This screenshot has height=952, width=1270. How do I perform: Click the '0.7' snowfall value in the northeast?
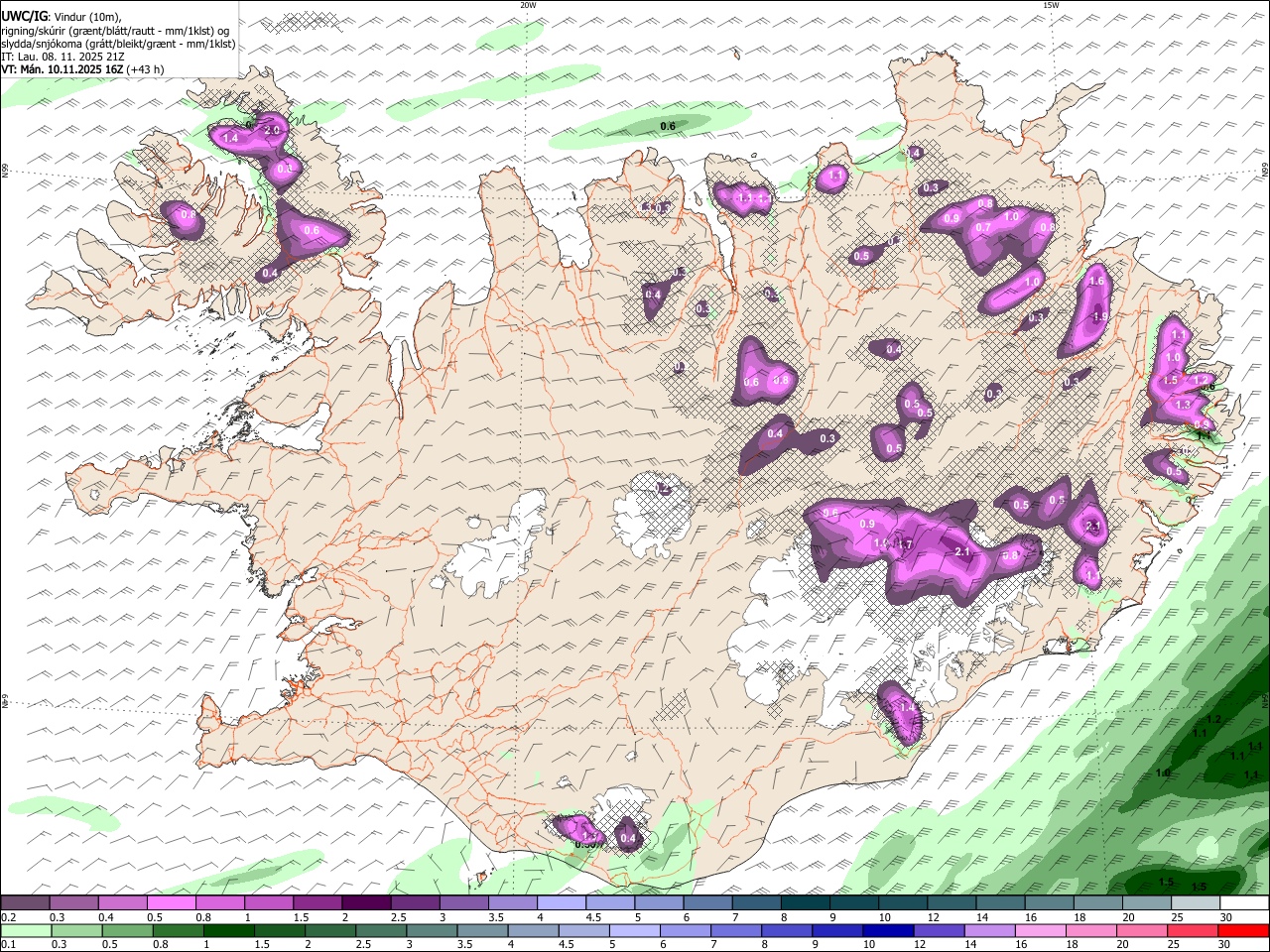pos(983,228)
